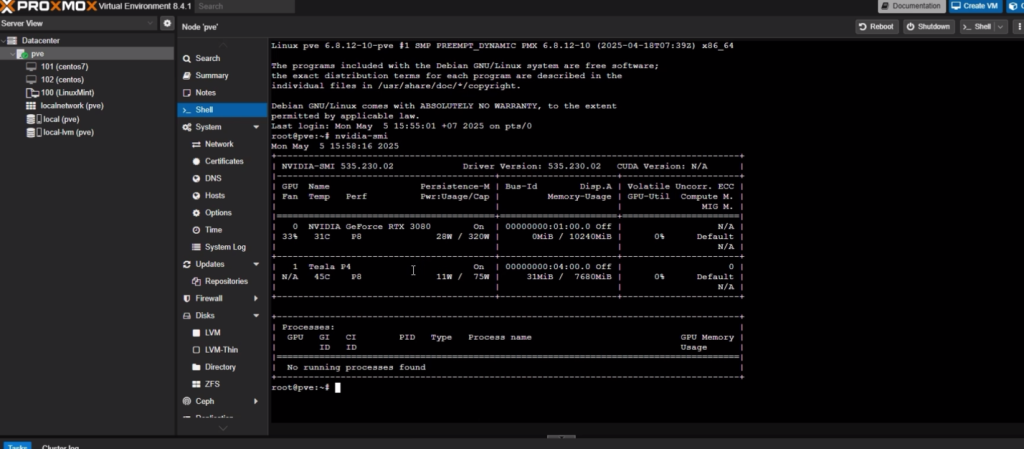Click the menu scroll-down chevron
Image resolution: width=1024 pixels, height=449 pixels.
[x=223, y=428]
